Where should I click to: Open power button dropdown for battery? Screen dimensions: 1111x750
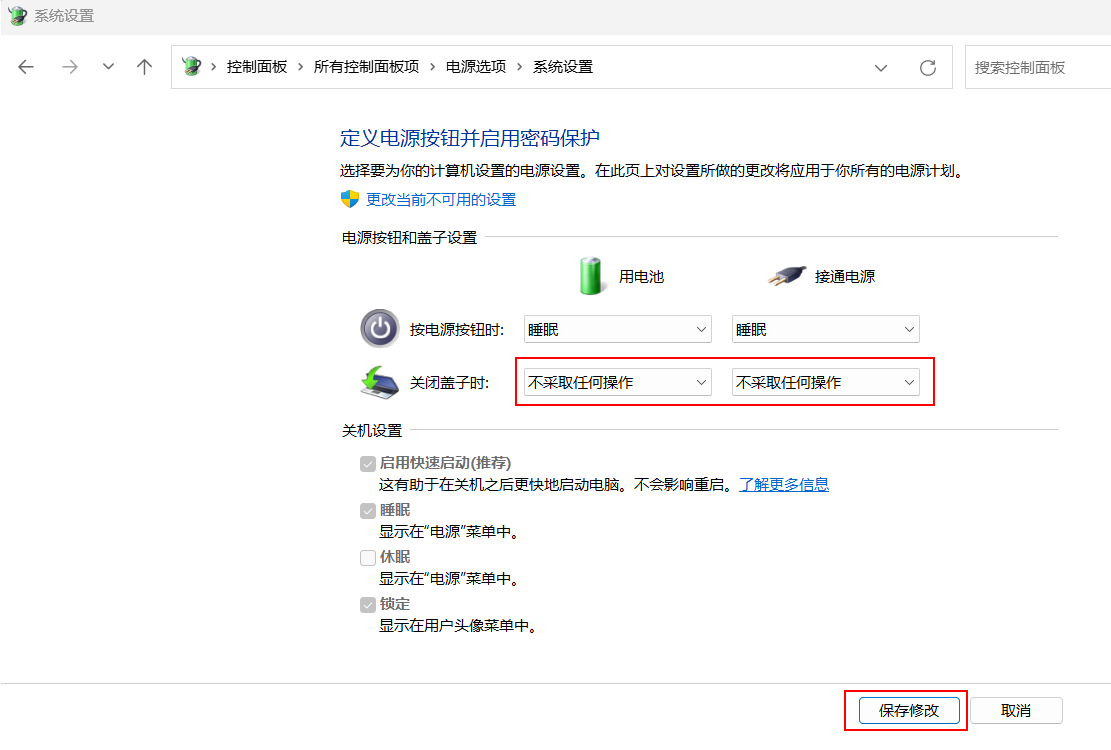pos(617,329)
